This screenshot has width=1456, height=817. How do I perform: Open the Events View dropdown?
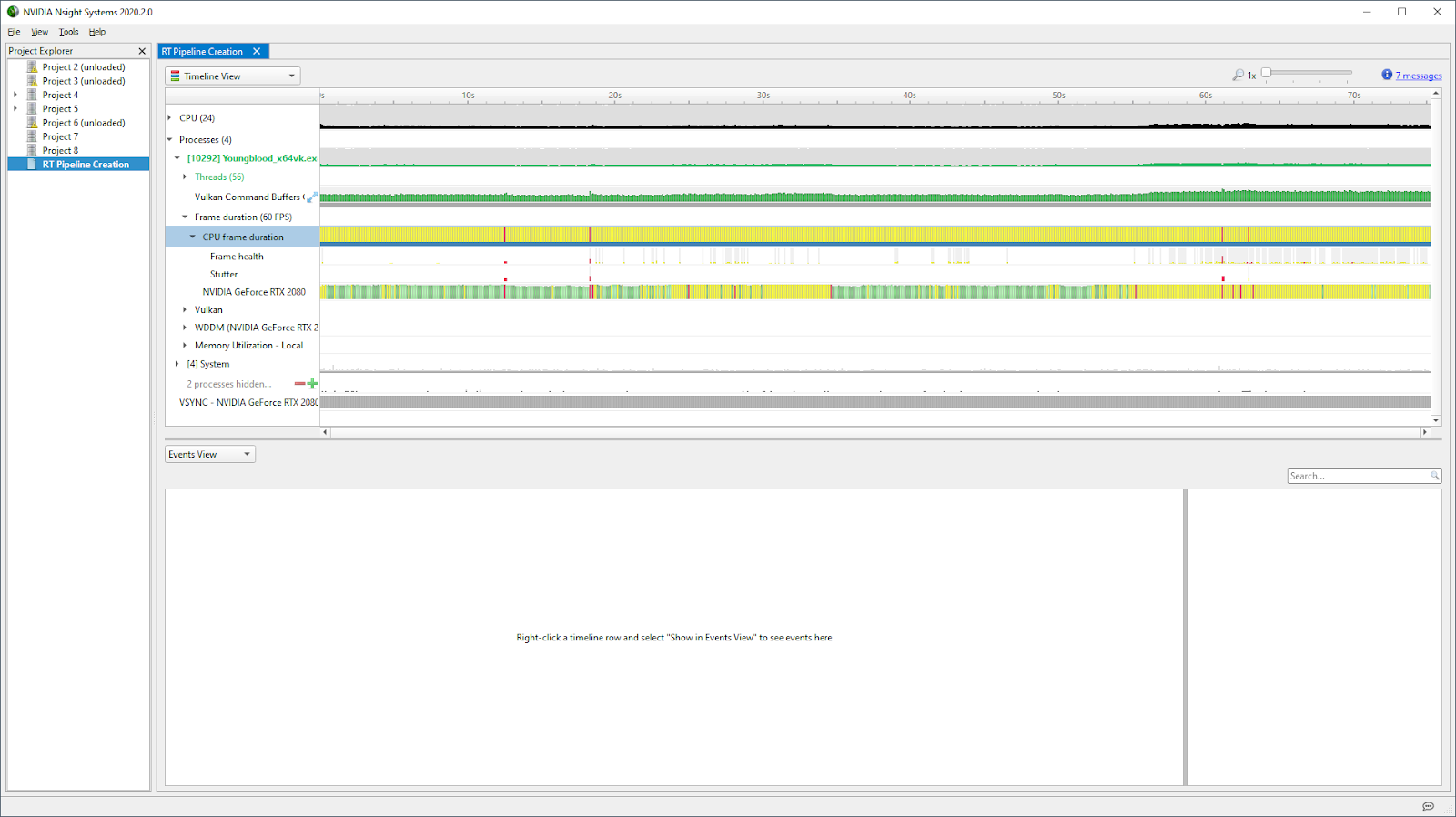click(x=210, y=455)
